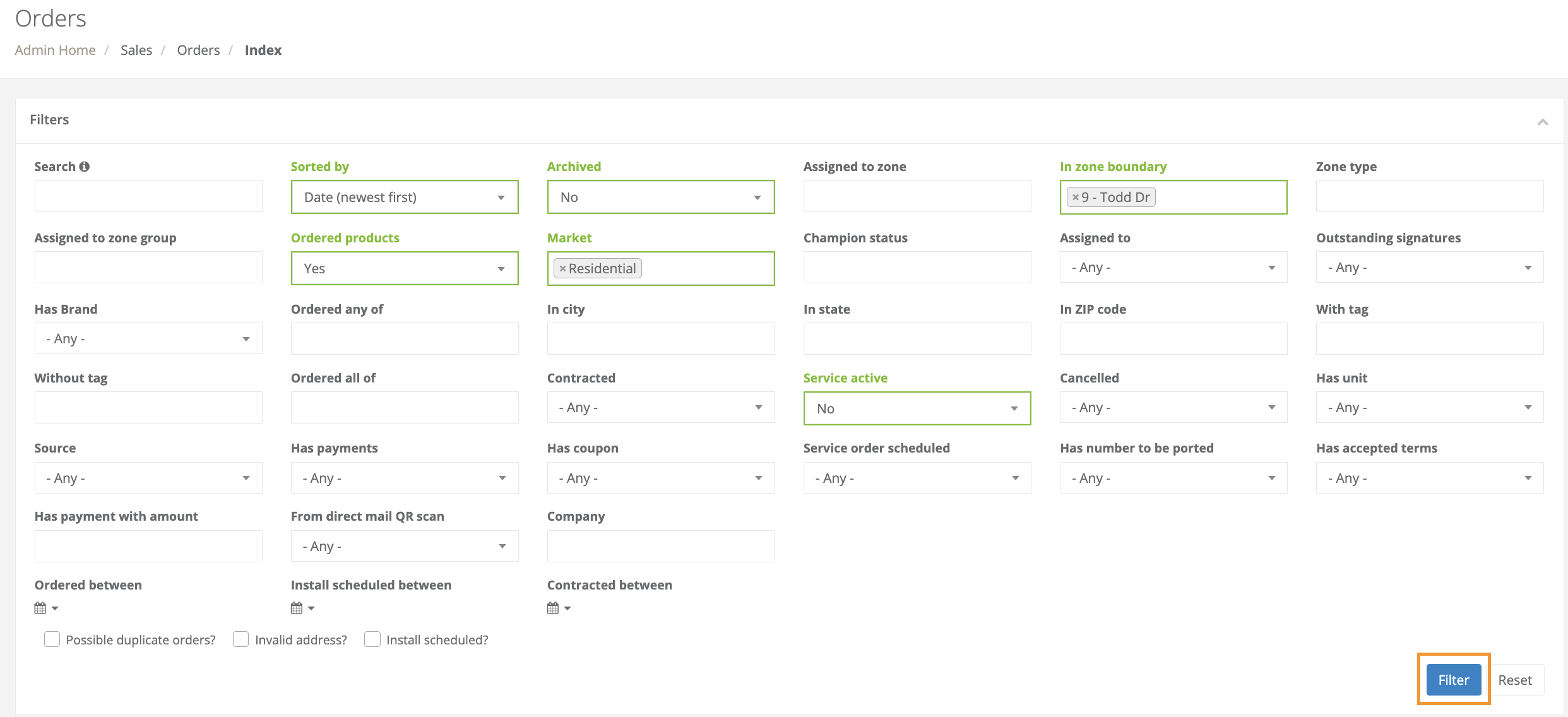Image resolution: width=1568 pixels, height=717 pixels.
Task: Click the Reset button
Action: 1514,680
